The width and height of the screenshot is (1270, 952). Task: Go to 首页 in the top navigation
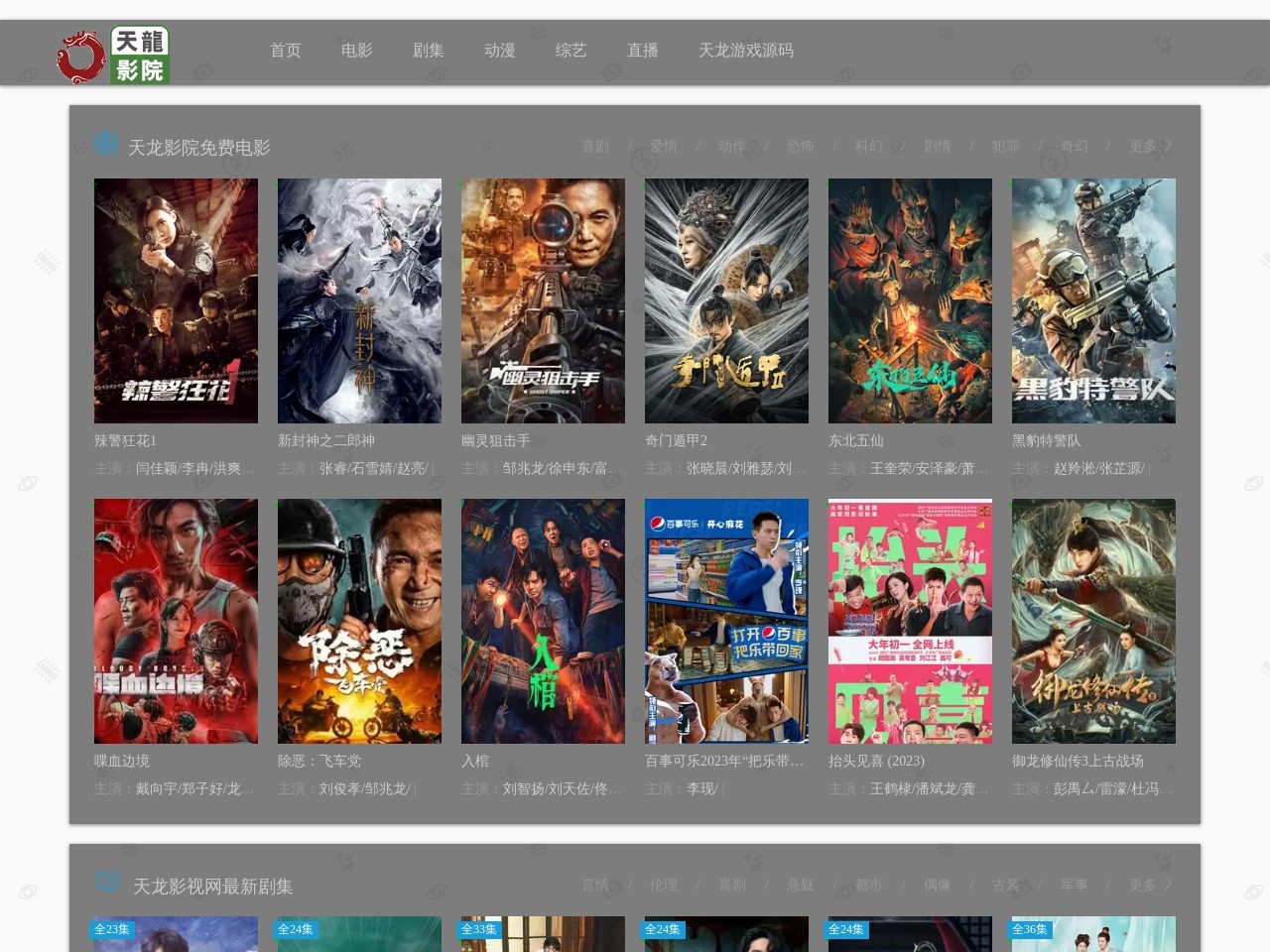click(286, 51)
